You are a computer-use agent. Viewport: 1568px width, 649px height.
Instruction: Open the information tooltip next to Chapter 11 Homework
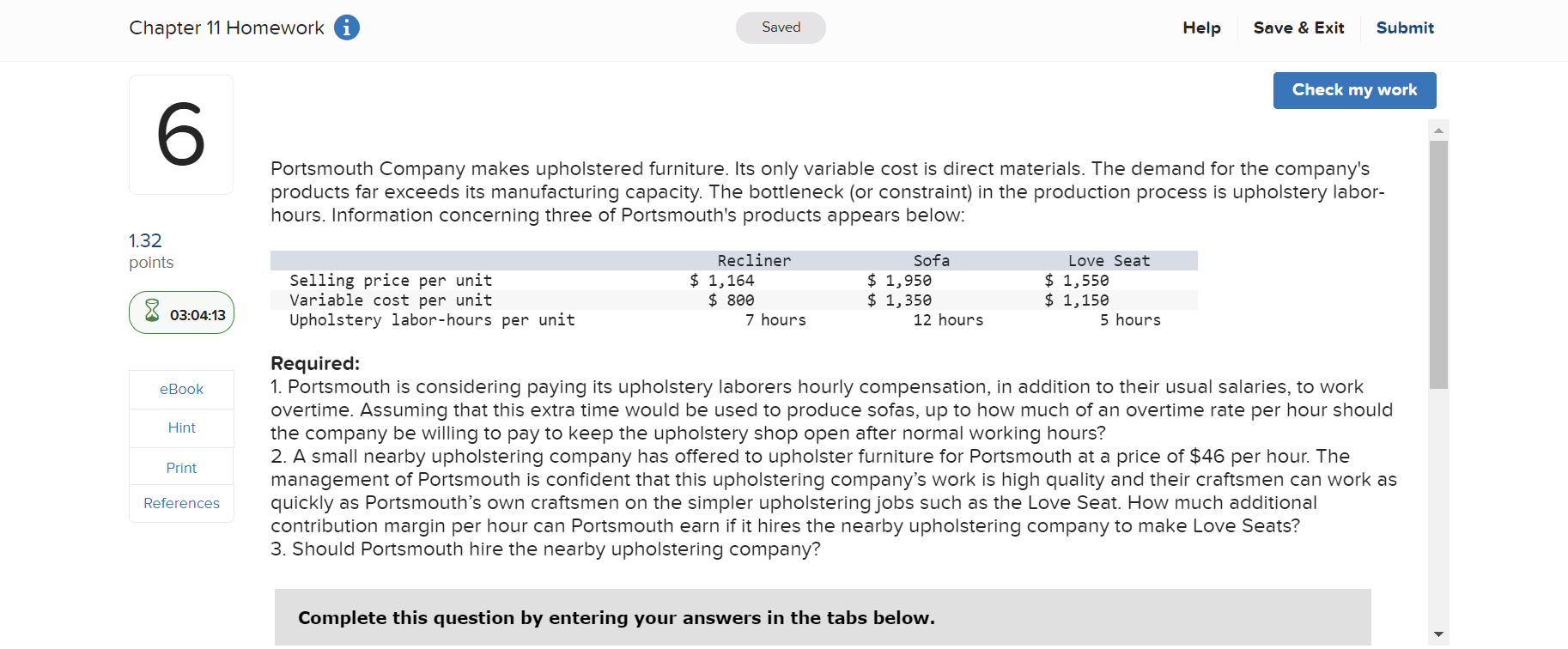(347, 27)
